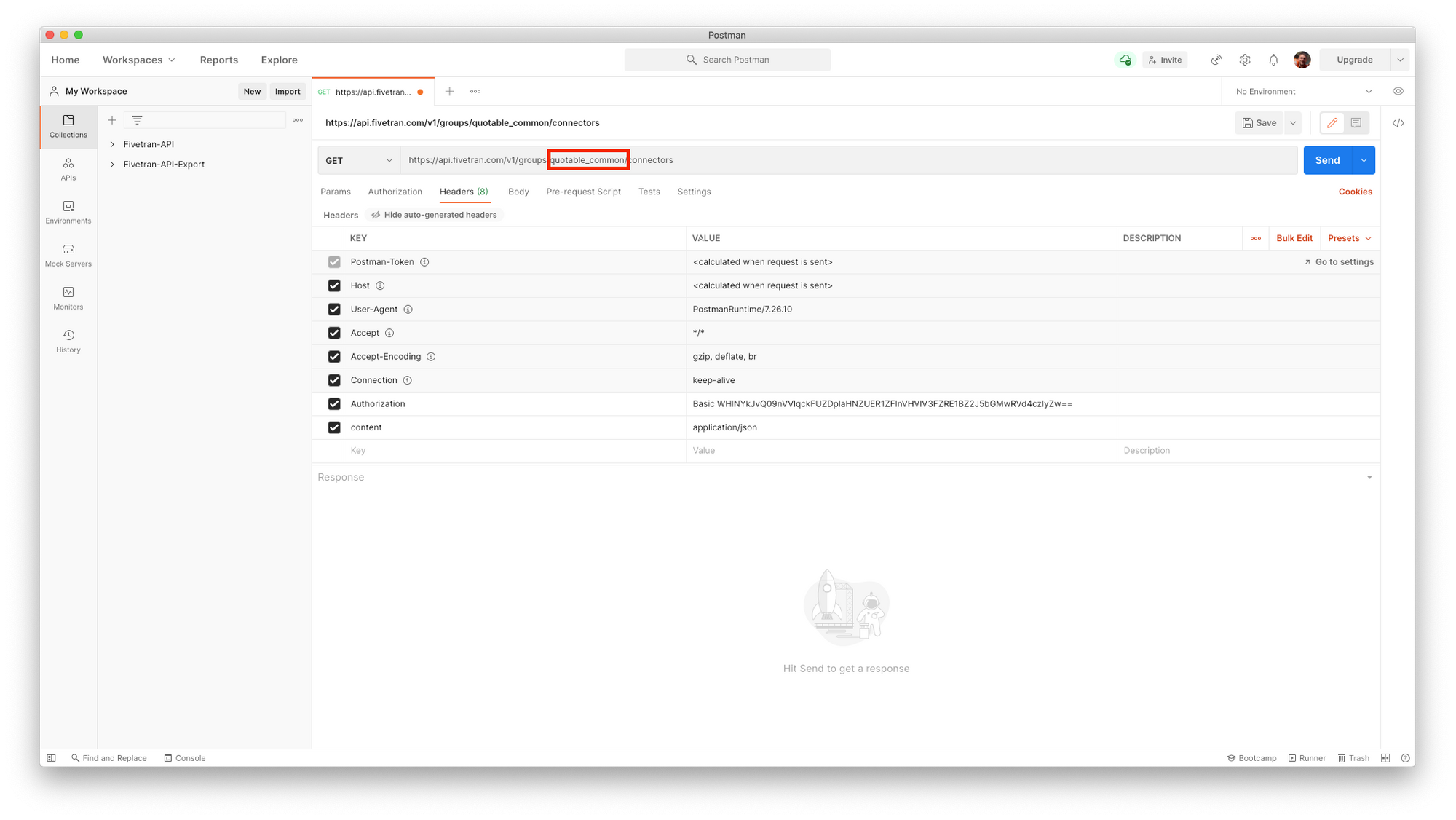The height and width of the screenshot is (820, 1456).
Task: Uncheck the User-Agent header checkbox
Action: [334, 310]
